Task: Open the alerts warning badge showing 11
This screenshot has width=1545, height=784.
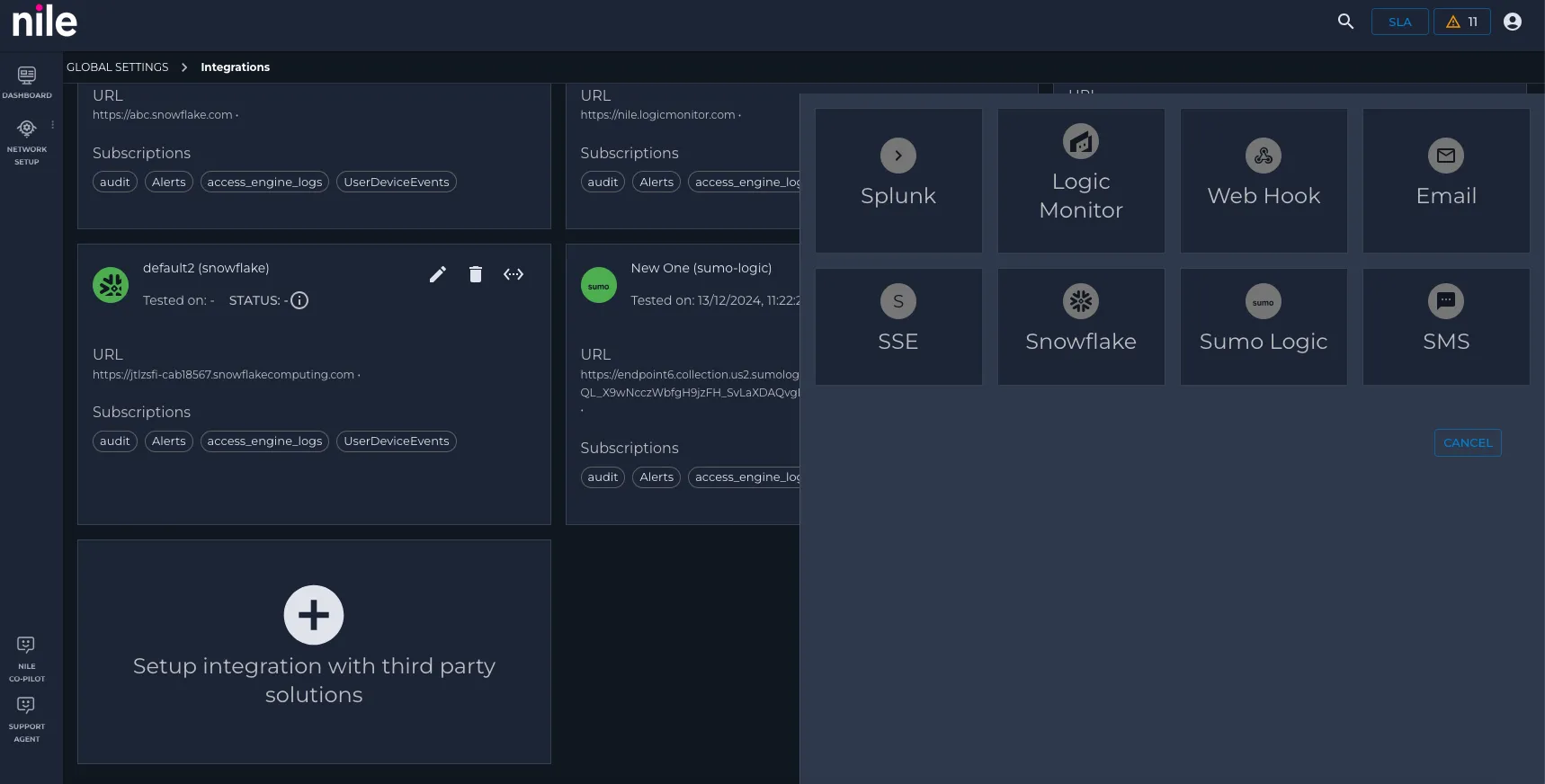Action: click(1461, 22)
